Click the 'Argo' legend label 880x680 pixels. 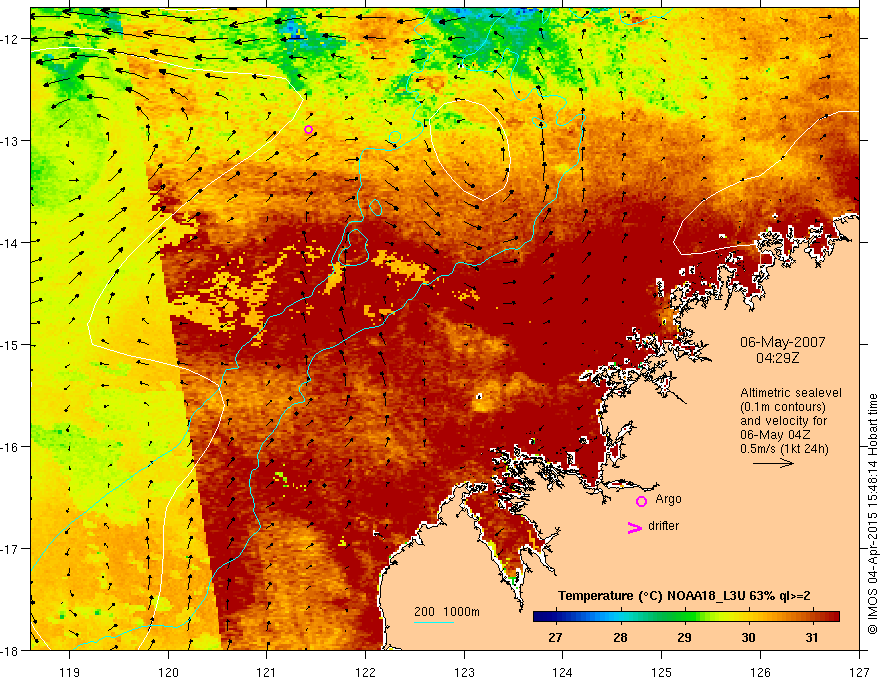pyautogui.click(x=668, y=499)
